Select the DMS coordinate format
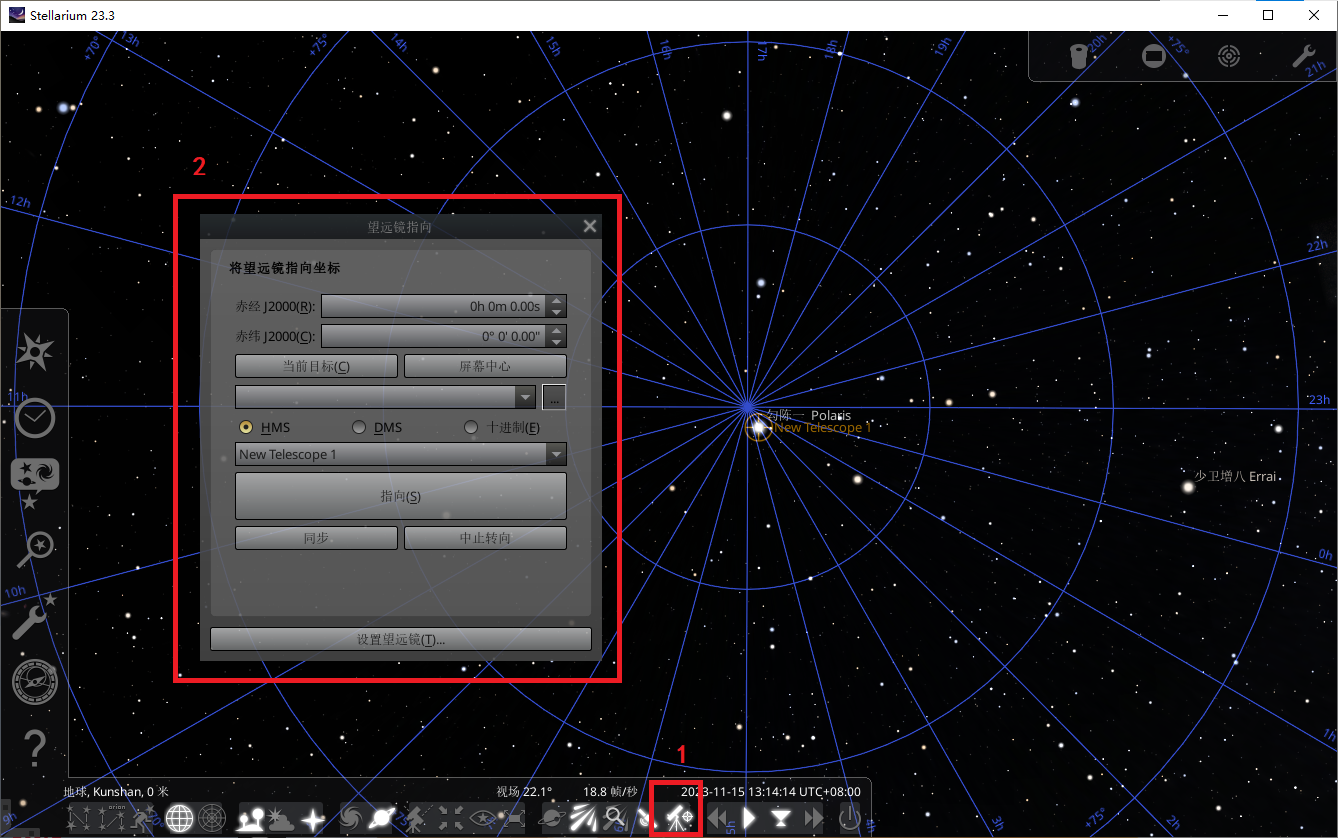This screenshot has width=1338, height=838. (x=360, y=428)
